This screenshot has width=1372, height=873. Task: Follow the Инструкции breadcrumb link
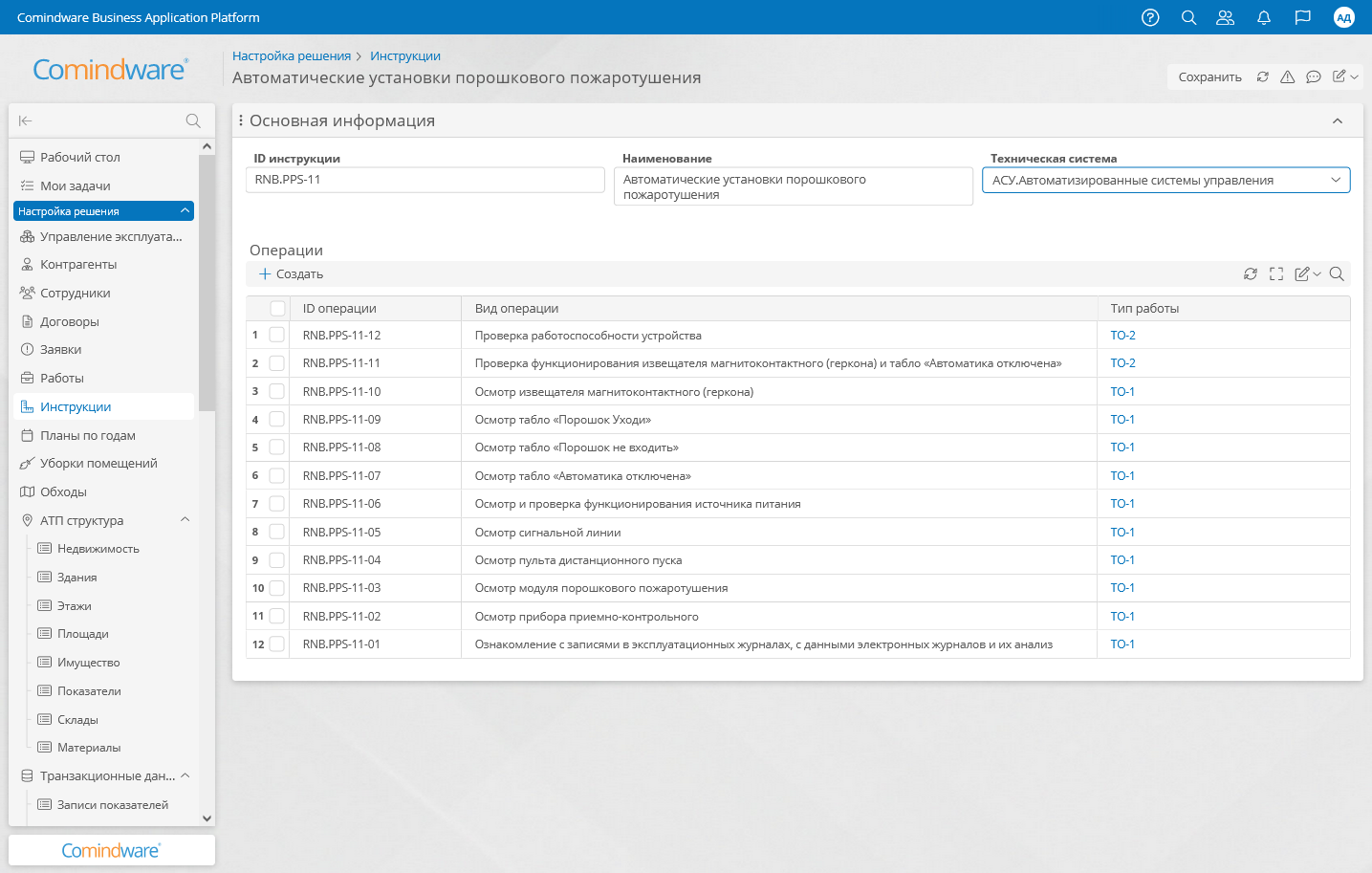[405, 56]
